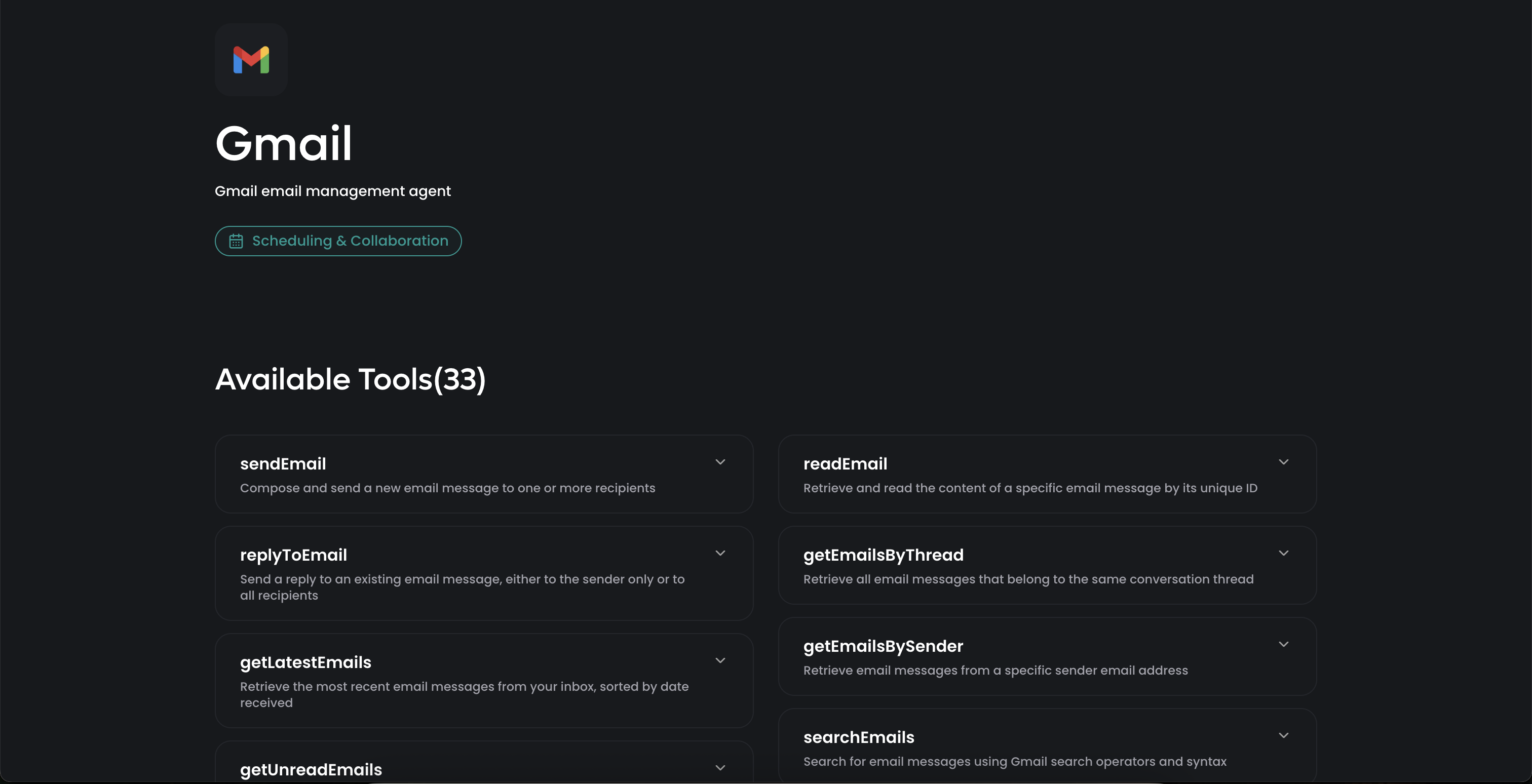Image resolution: width=1532 pixels, height=784 pixels.
Task: Select the replyToEmail tool title
Action: [293, 555]
